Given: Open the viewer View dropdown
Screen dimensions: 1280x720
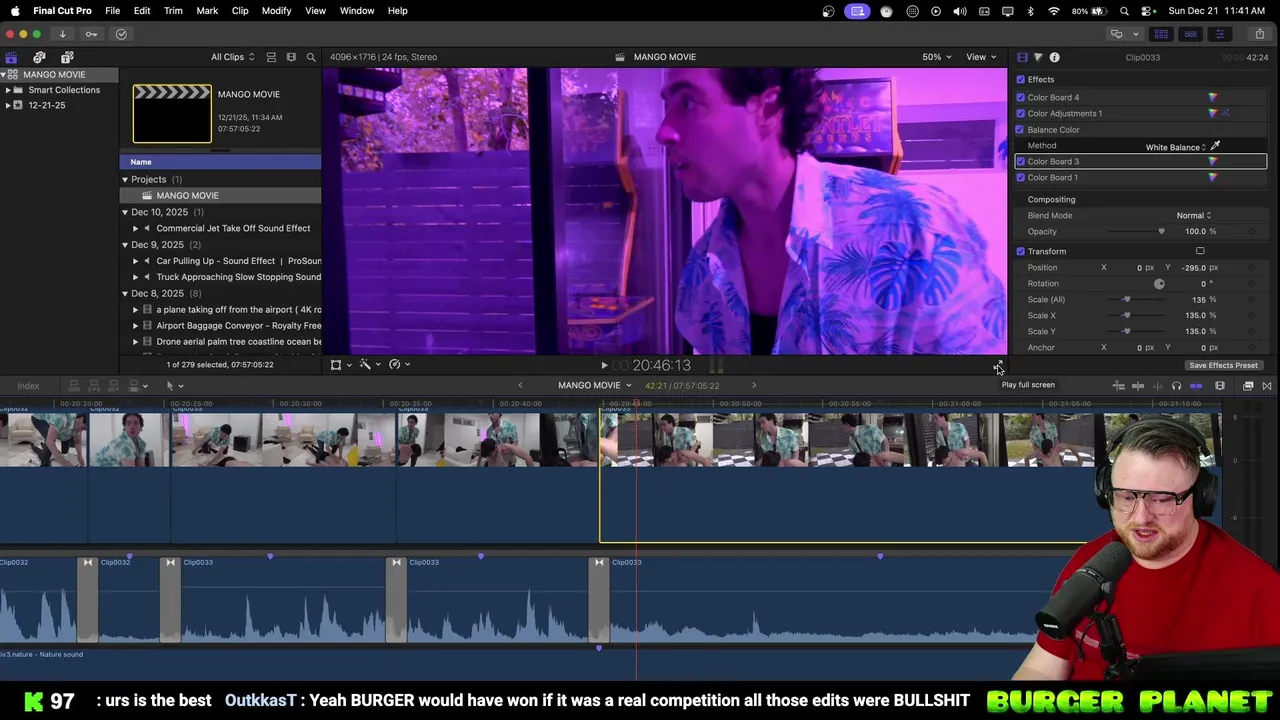Looking at the screenshot, I should coord(981,57).
